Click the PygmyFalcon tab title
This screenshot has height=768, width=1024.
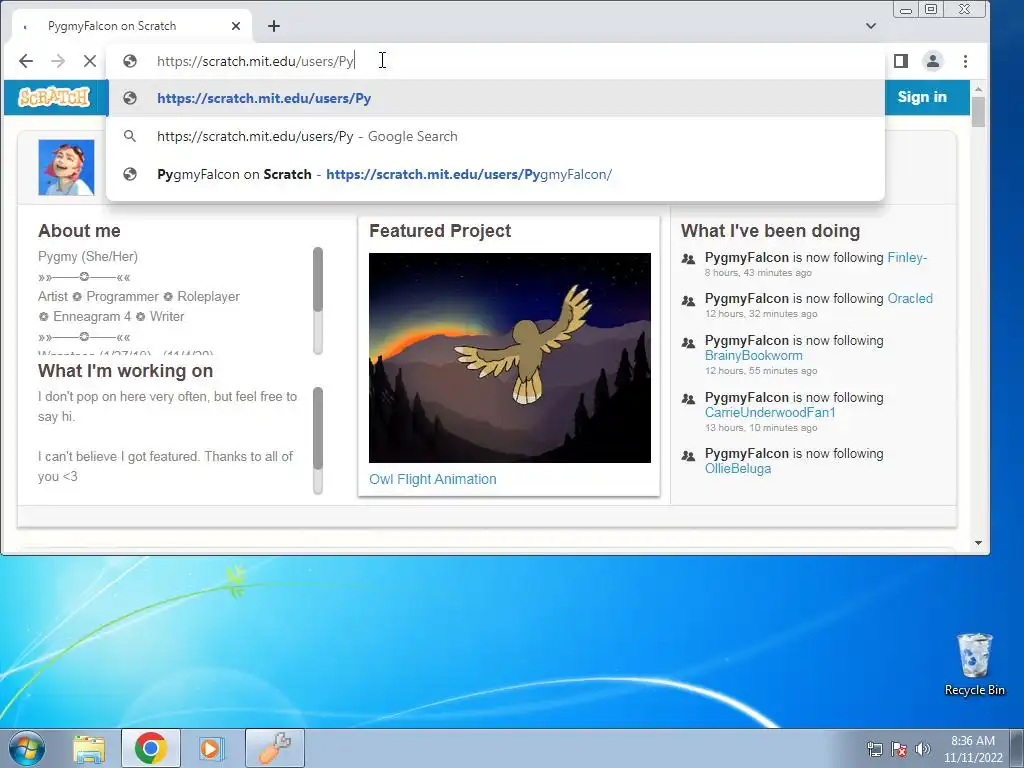(x=112, y=26)
